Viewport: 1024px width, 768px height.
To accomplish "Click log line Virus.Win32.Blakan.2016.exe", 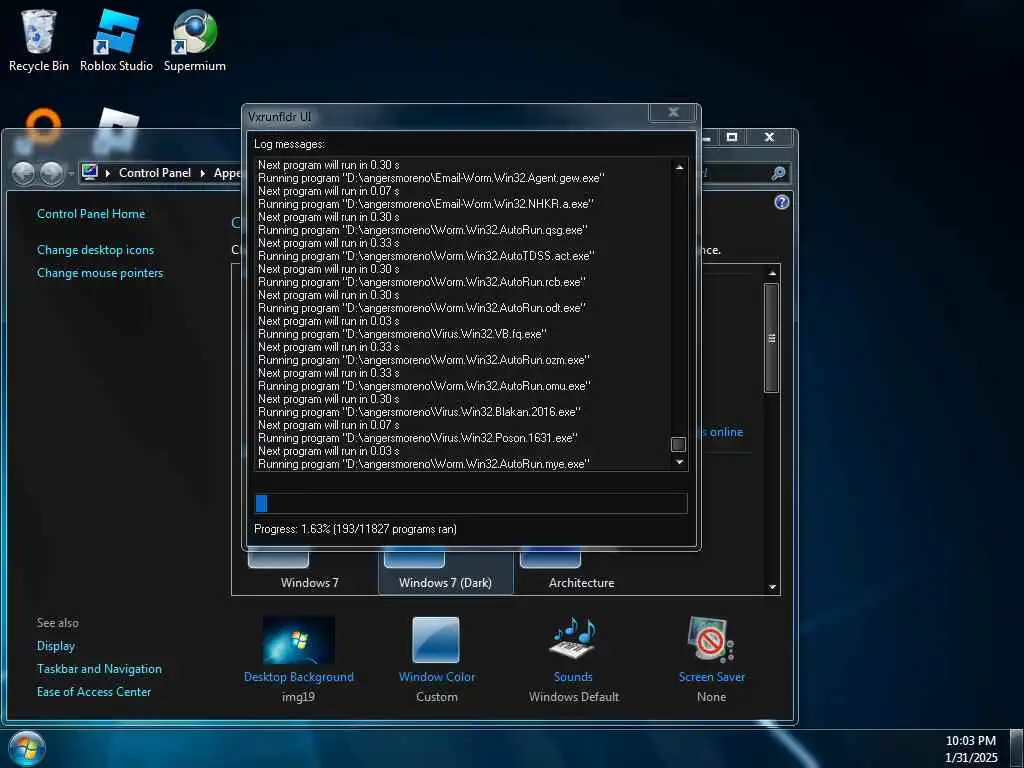I will 420,412.
